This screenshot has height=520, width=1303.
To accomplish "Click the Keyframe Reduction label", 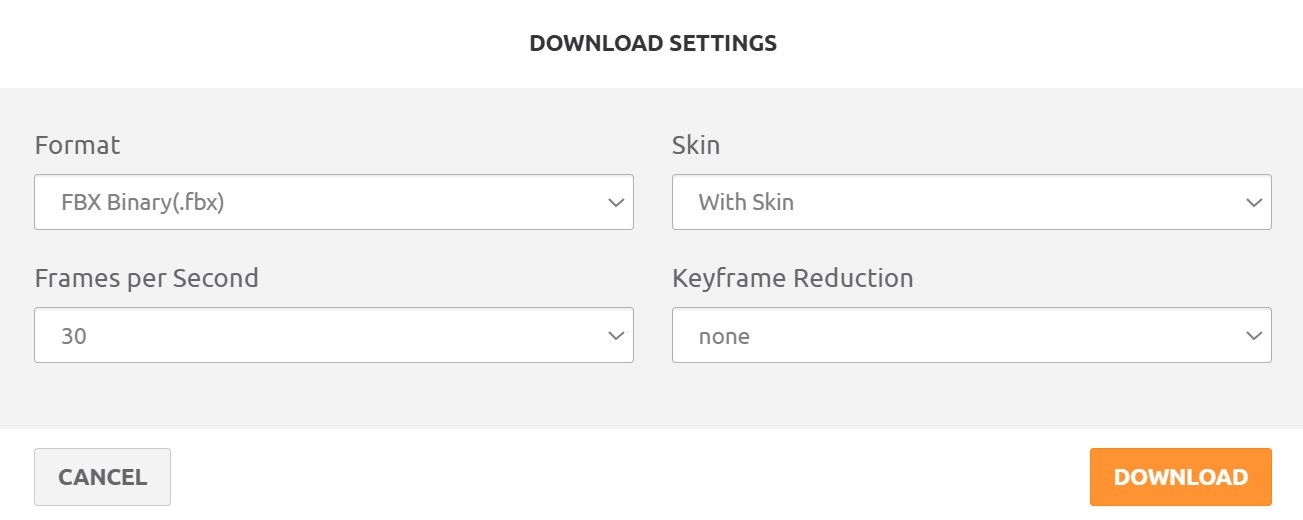I will coord(792,277).
